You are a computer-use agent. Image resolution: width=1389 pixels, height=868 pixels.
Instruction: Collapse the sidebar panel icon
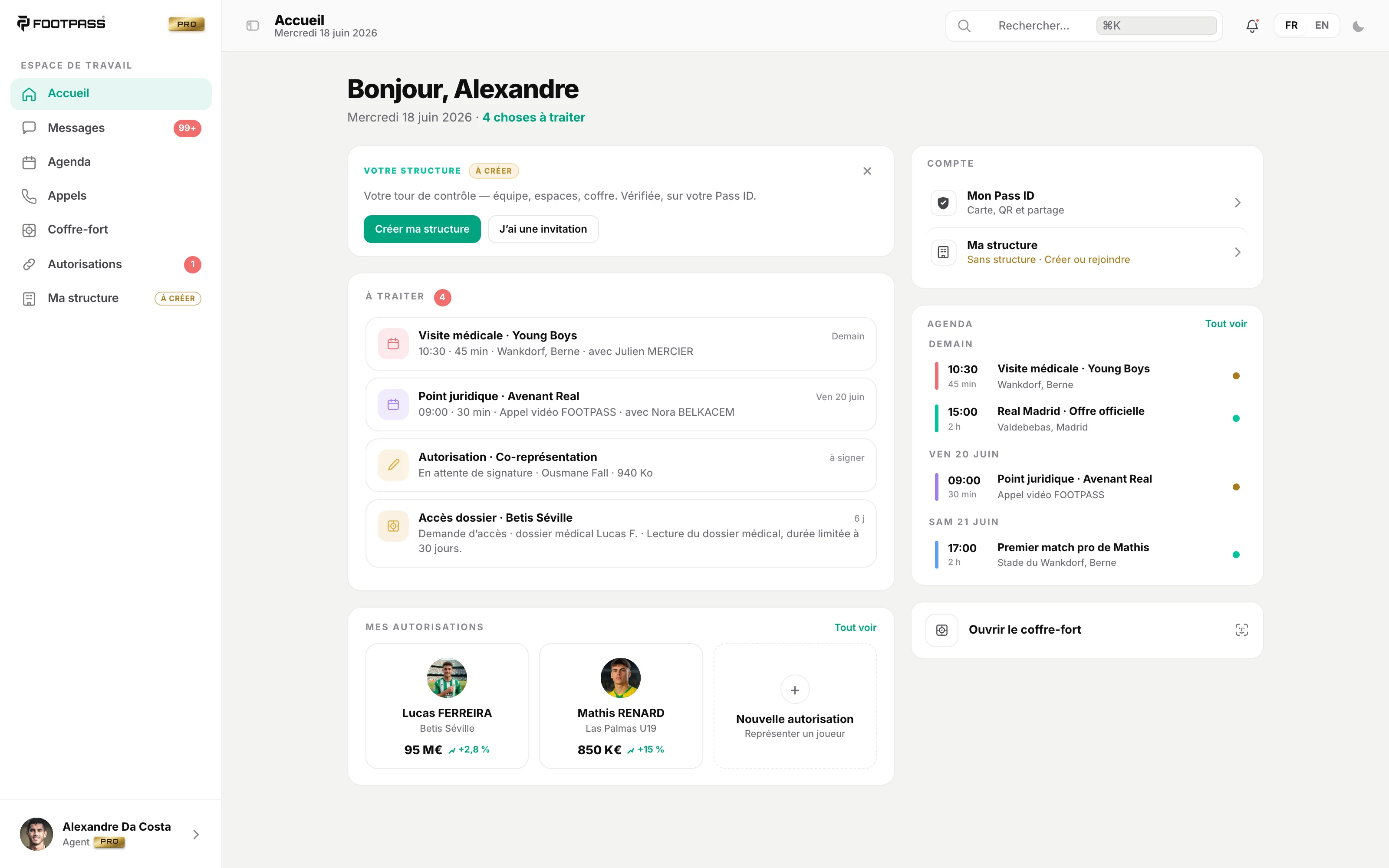click(x=253, y=26)
